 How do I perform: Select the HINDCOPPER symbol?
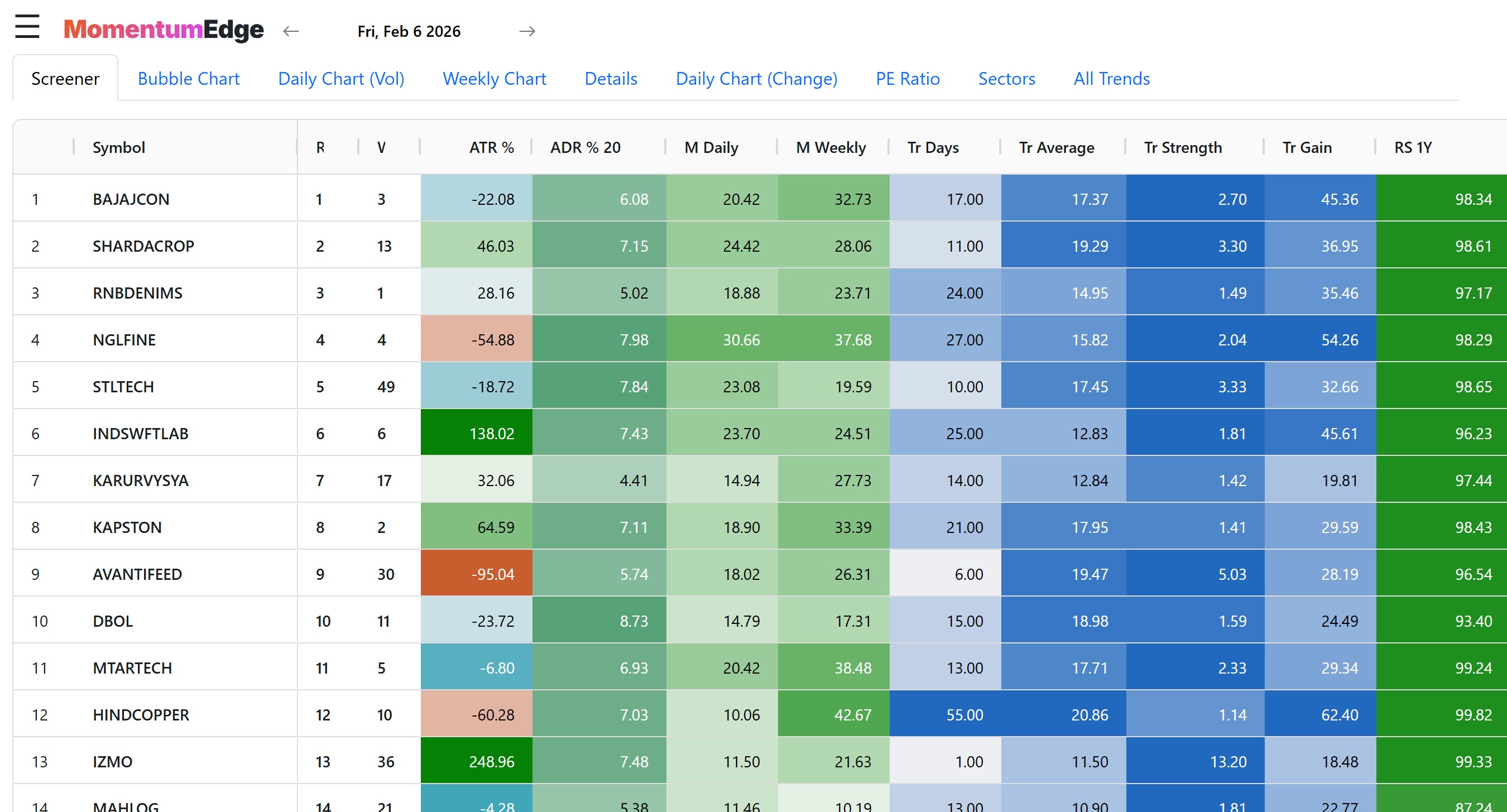click(141, 714)
